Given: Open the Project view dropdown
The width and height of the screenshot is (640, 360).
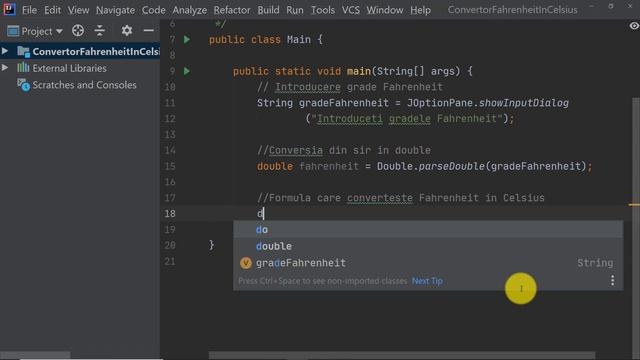Looking at the screenshot, I should [x=35, y=31].
